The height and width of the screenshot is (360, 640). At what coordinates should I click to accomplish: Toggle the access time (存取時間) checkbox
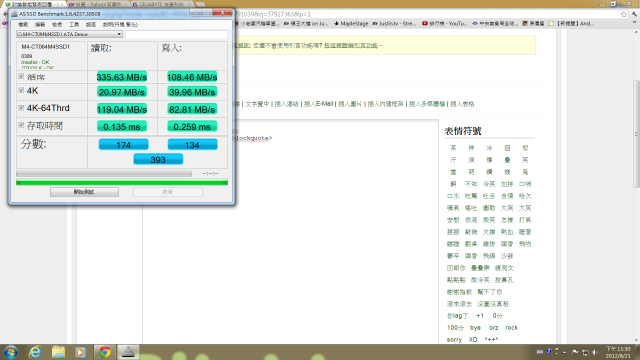pyautogui.click(x=21, y=125)
